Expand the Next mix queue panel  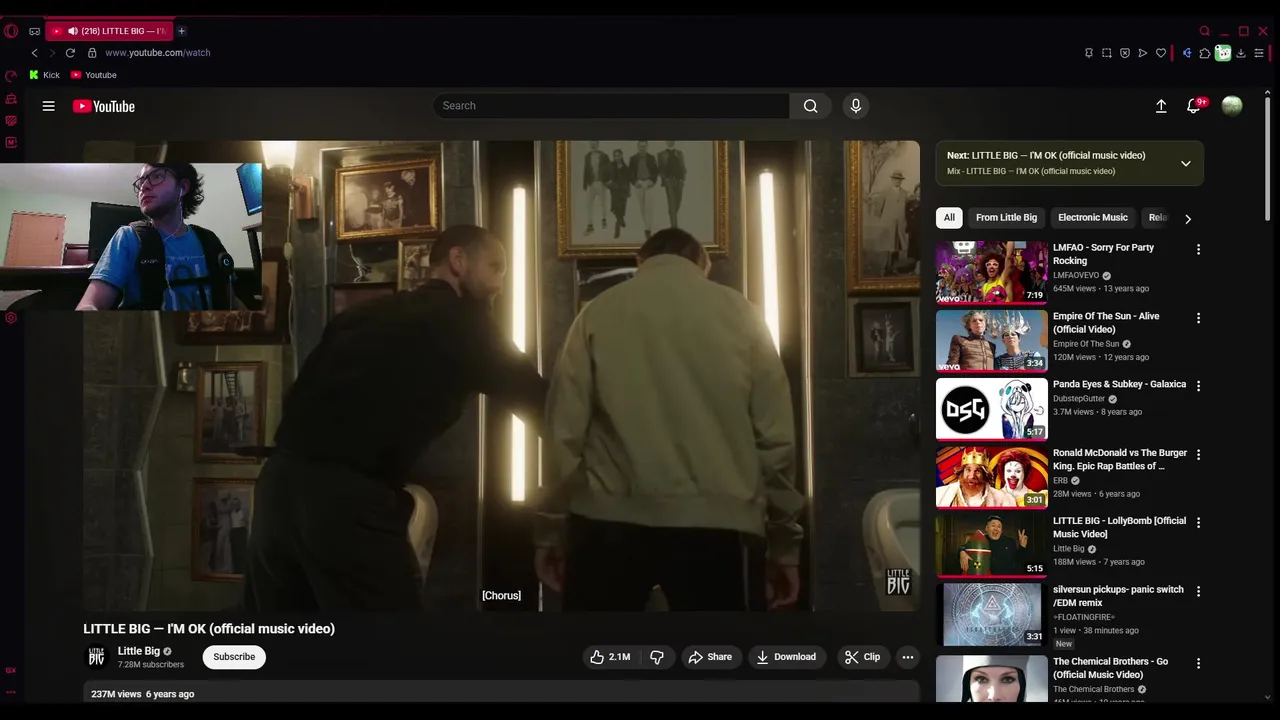pyautogui.click(x=1186, y=163)
